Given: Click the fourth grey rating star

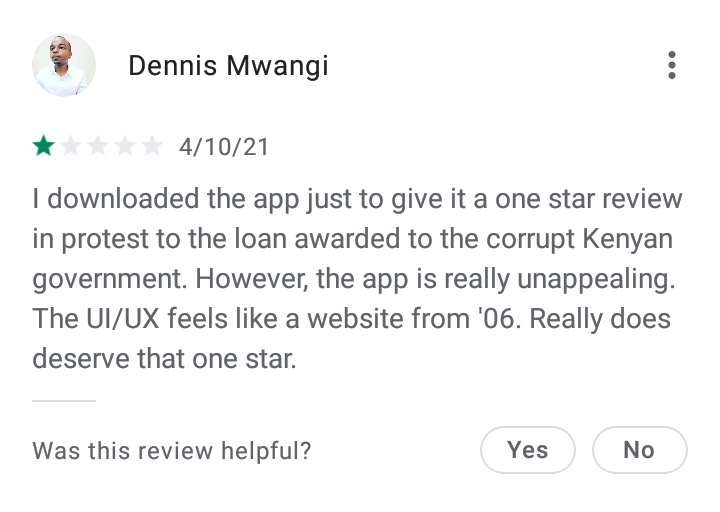Looking at the screenshot, I should pyautogui.click(x=125, y=146).
